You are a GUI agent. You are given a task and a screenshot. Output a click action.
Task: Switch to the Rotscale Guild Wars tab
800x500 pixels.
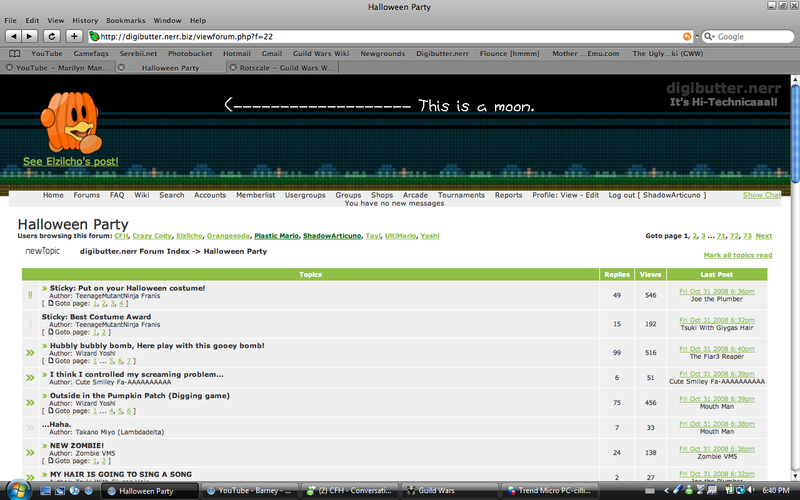pyautogui.click(x=280, y=68)
